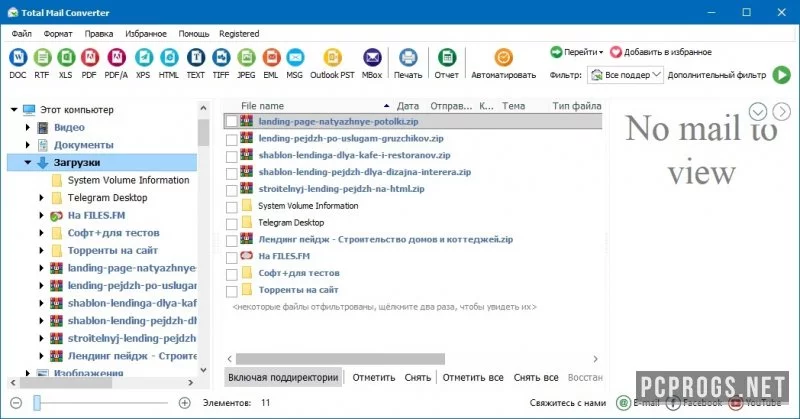Expand the Видео tree node

[x=28, y=128]
